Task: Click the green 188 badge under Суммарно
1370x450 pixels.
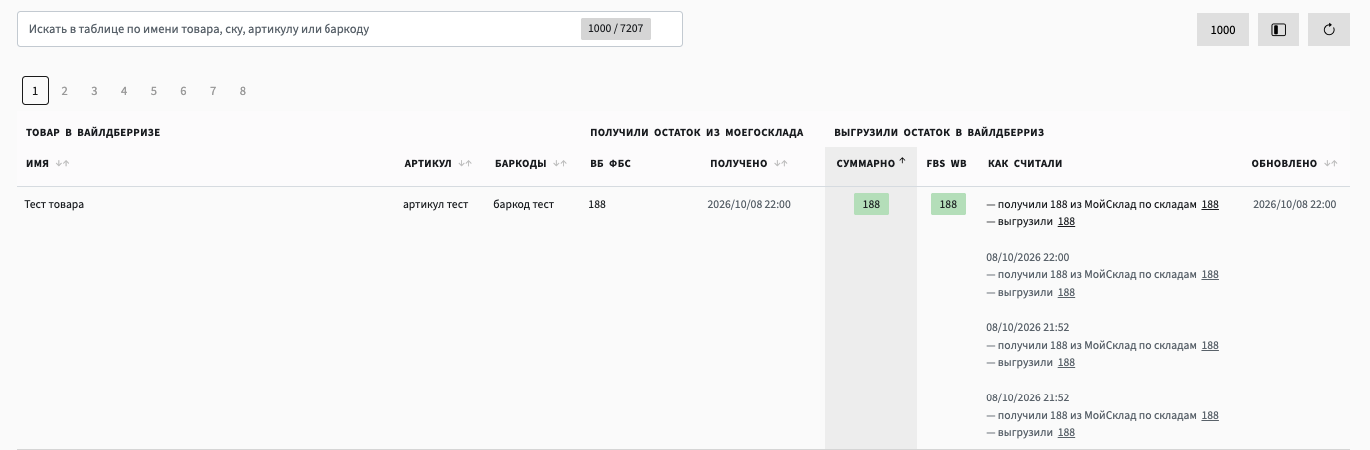Action: 871,204
